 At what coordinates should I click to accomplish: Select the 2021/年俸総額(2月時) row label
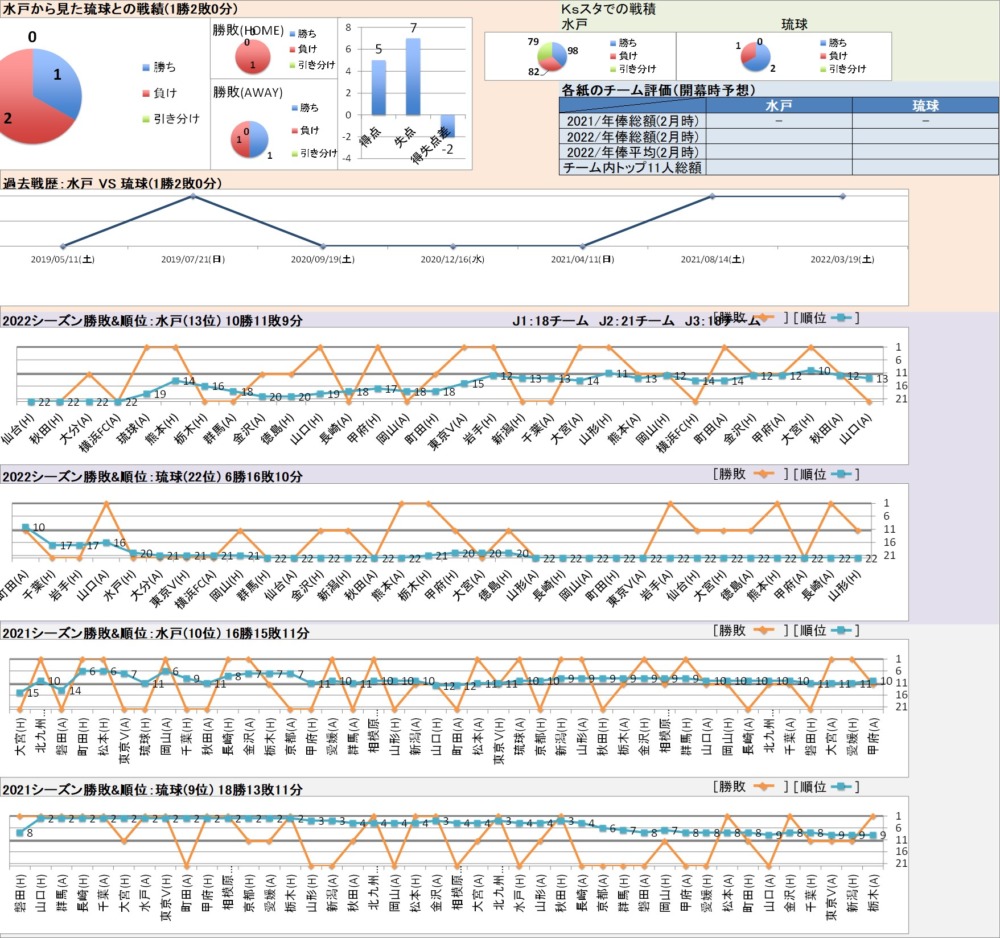632,120
